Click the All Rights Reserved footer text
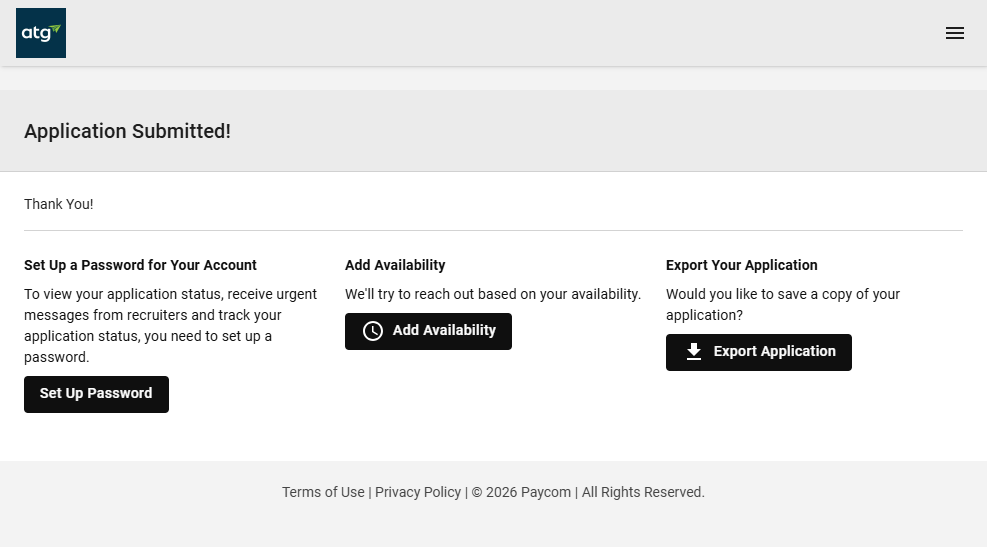987x547 pixels. pos(643,492)
